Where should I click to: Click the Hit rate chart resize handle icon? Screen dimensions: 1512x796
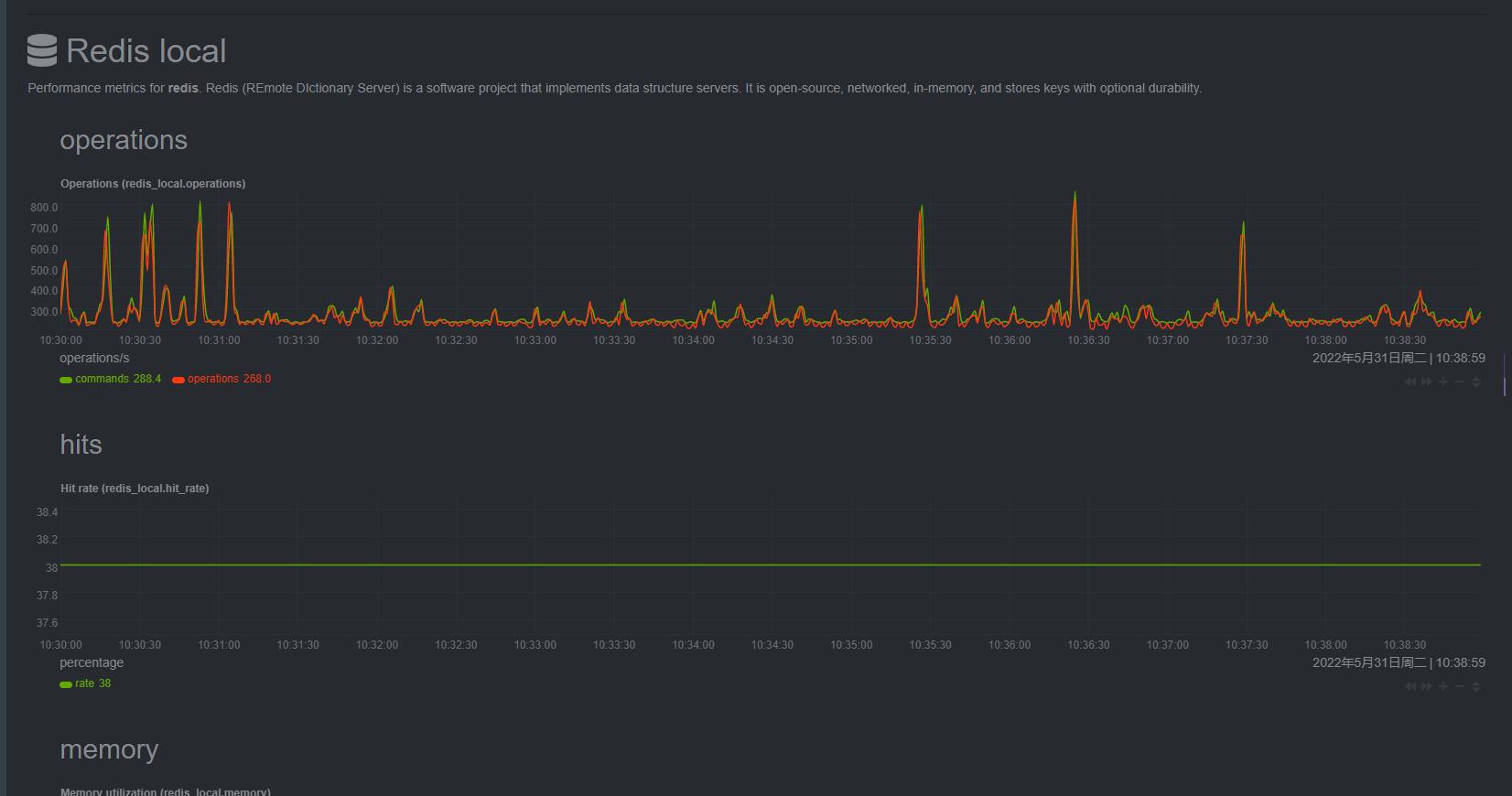point(1476,686)
